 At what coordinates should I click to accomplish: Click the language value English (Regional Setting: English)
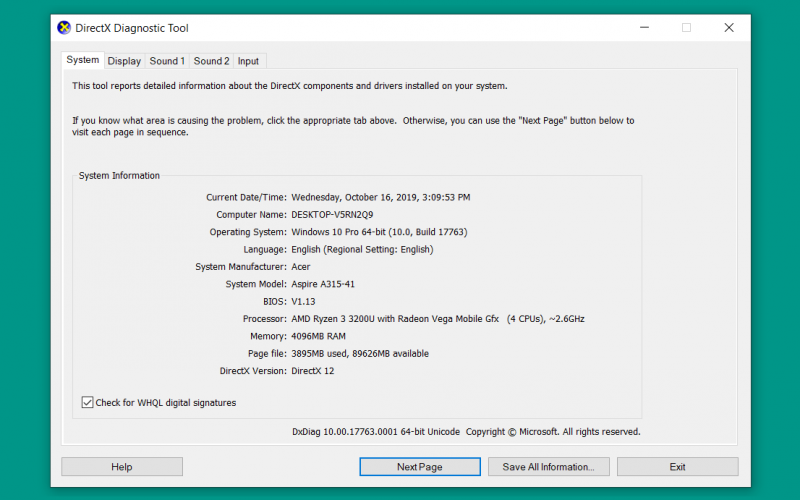coord(362,249)
